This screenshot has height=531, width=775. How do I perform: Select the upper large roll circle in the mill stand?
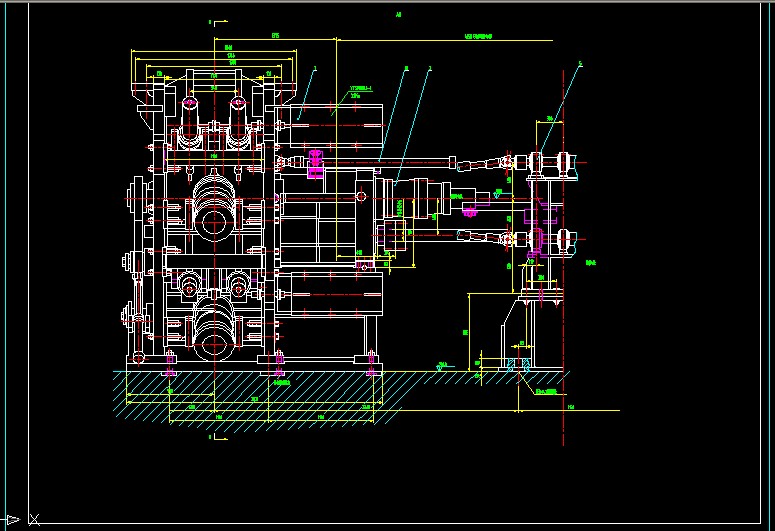[214, 222]
